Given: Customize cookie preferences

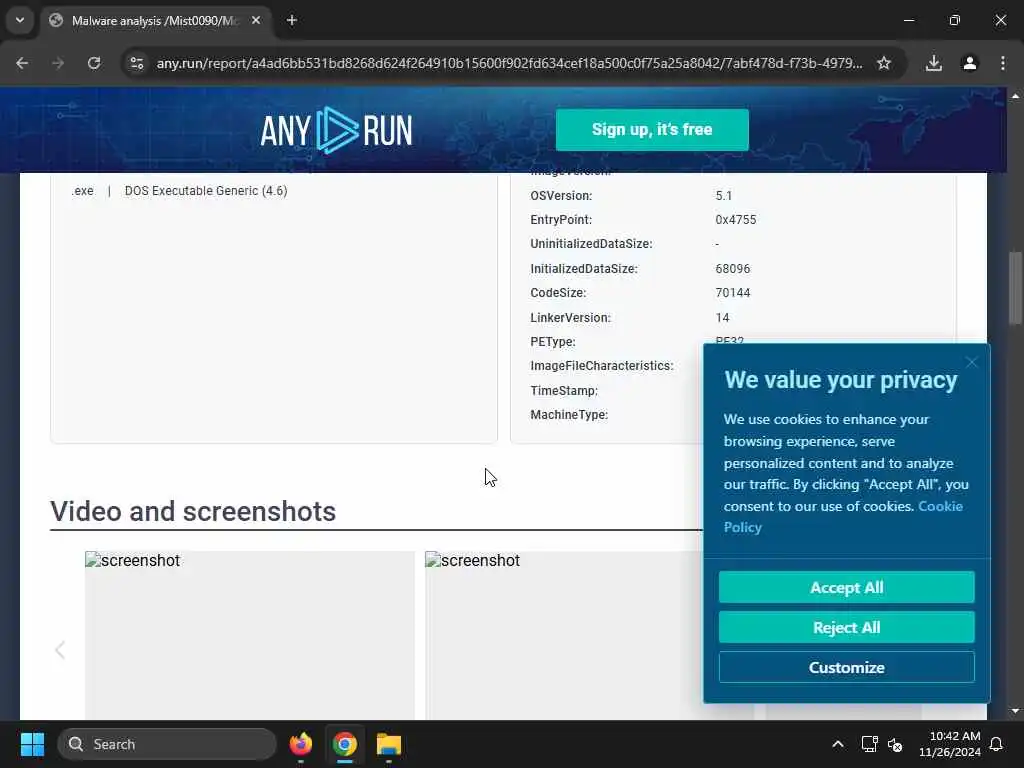Looking at the screenshot, I should 846,667.
